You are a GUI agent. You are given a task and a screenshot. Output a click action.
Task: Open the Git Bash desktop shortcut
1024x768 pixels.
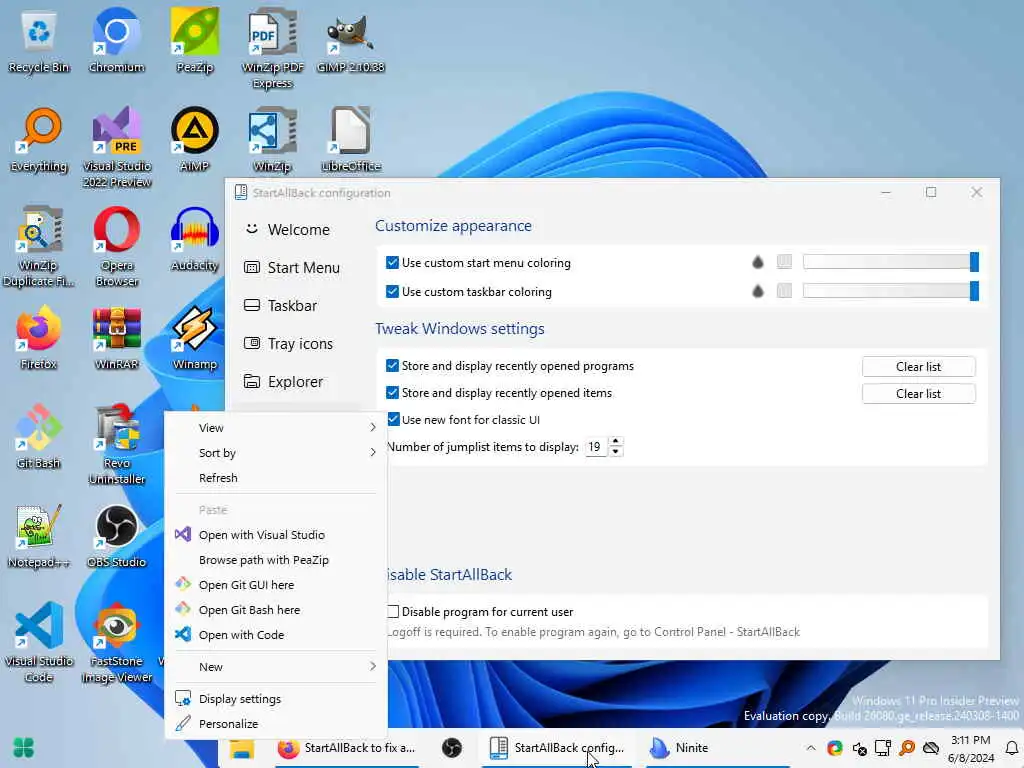click(x=39, y=437)
